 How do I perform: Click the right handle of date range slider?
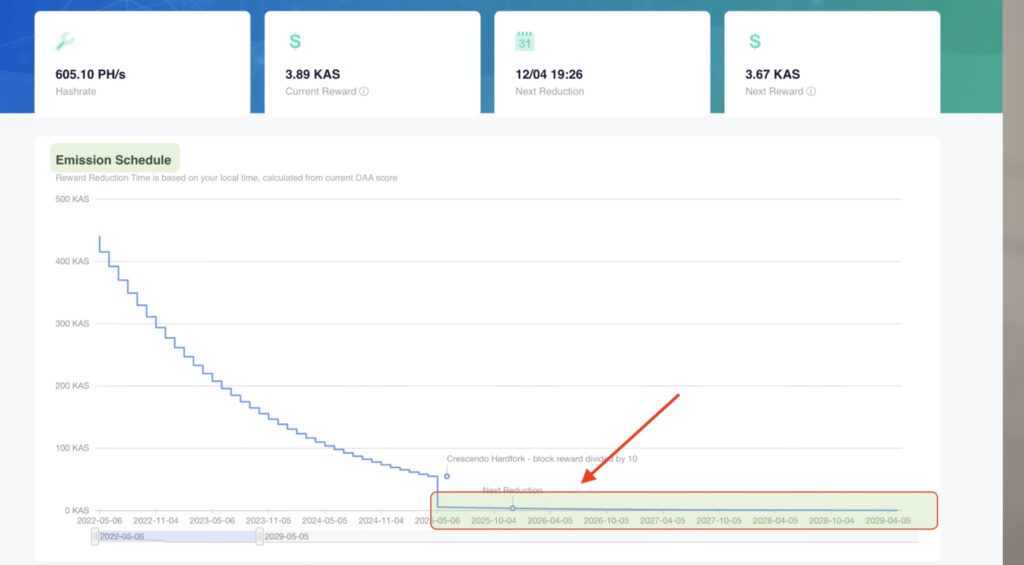260,536
